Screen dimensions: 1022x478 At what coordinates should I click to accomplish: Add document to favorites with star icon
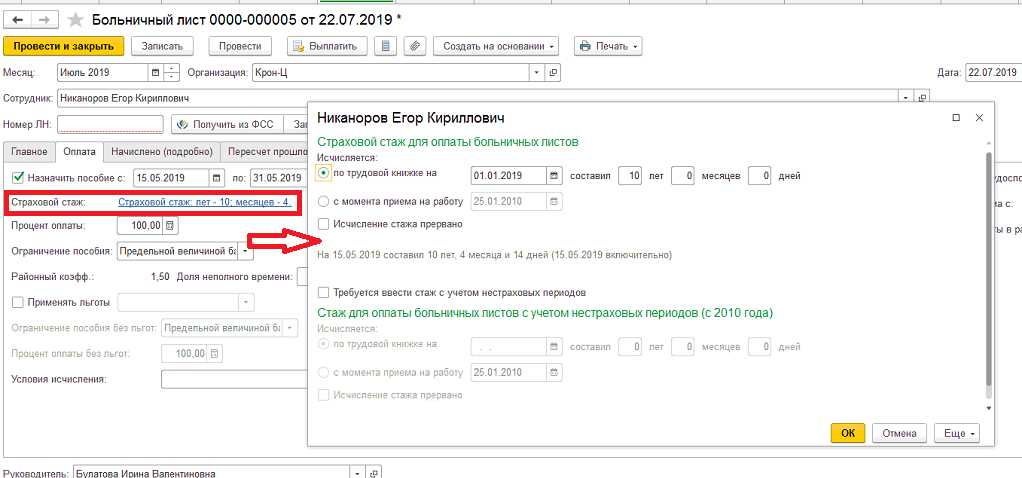(76, 20)
